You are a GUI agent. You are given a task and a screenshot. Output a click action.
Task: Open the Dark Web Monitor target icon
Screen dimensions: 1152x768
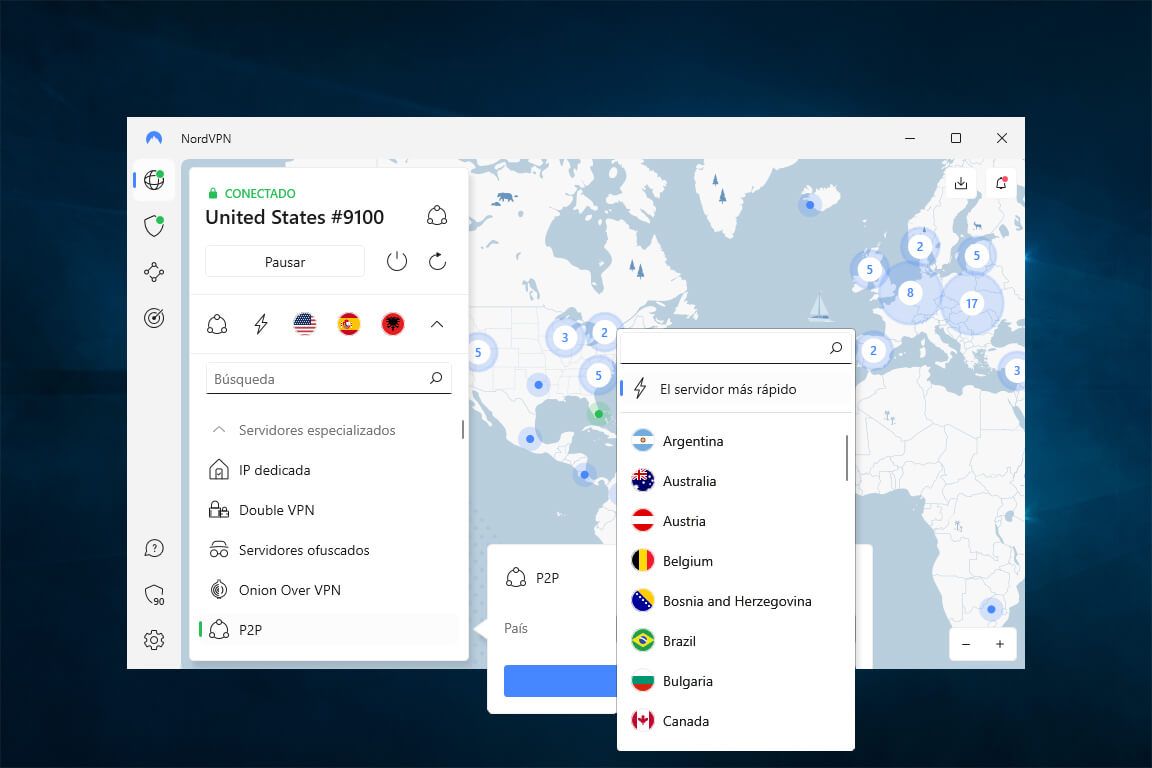154,317
